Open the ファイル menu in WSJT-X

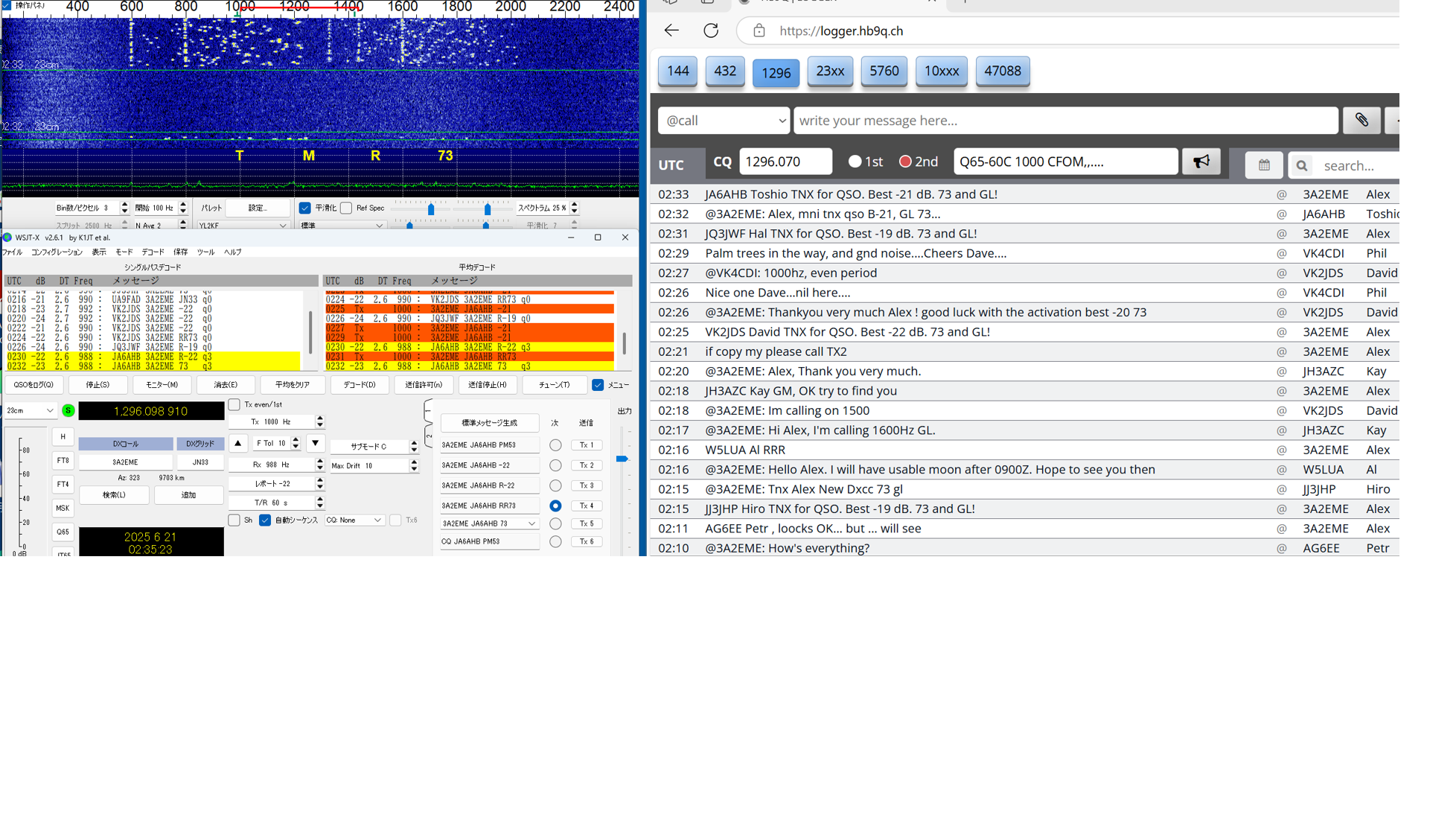tap(12, 252)
